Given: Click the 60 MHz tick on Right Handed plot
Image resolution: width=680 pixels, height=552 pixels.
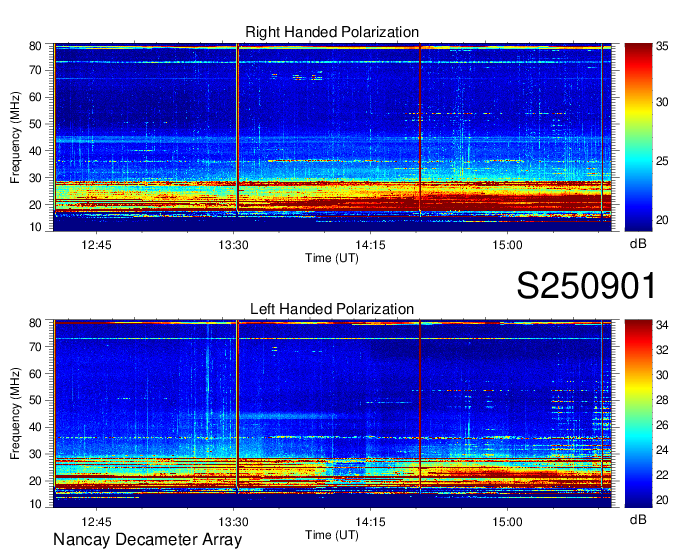Looking at the screenshot, I should [35, 97].
